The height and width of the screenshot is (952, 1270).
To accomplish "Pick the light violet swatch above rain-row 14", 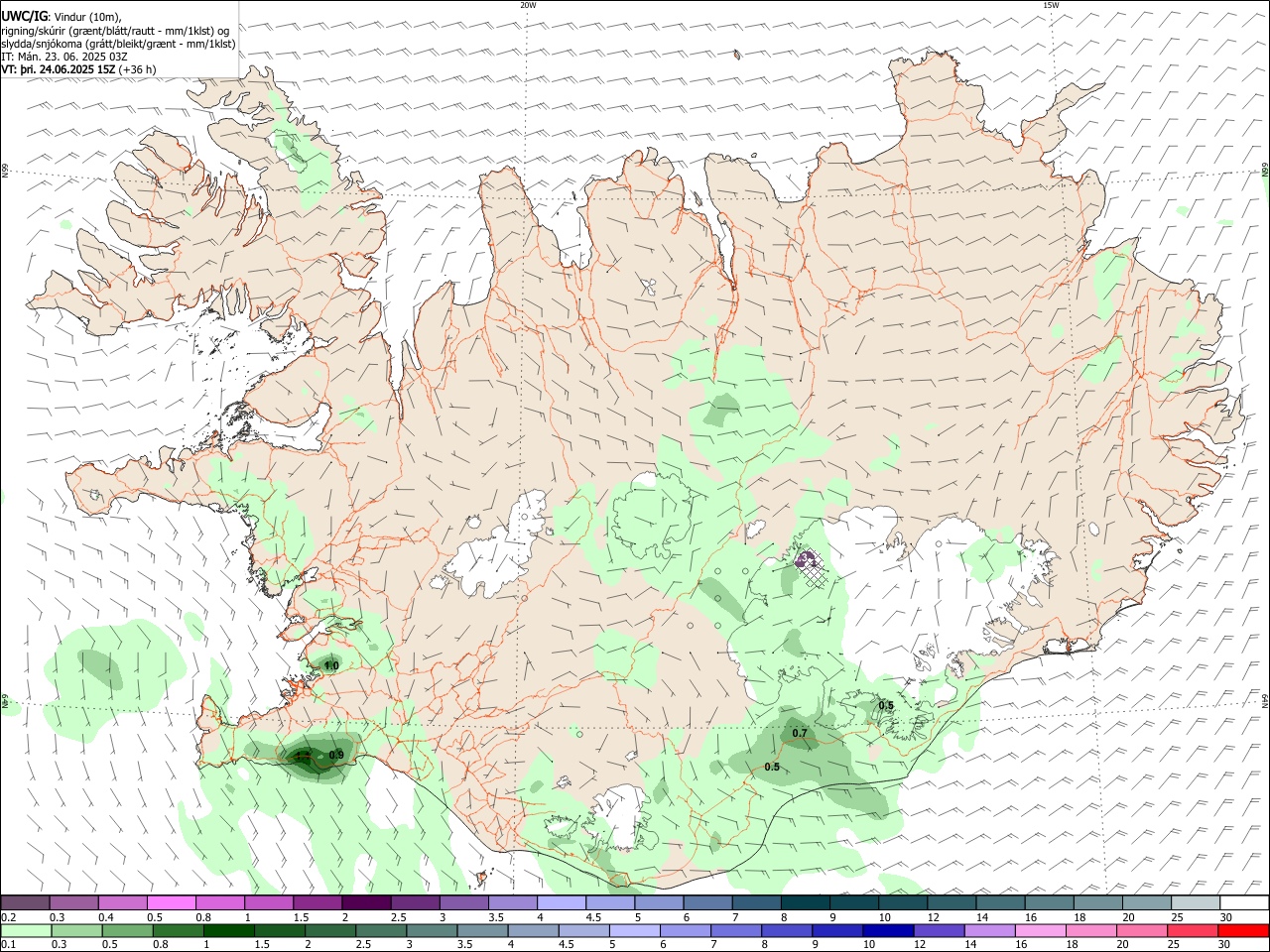I will (989, 930).
